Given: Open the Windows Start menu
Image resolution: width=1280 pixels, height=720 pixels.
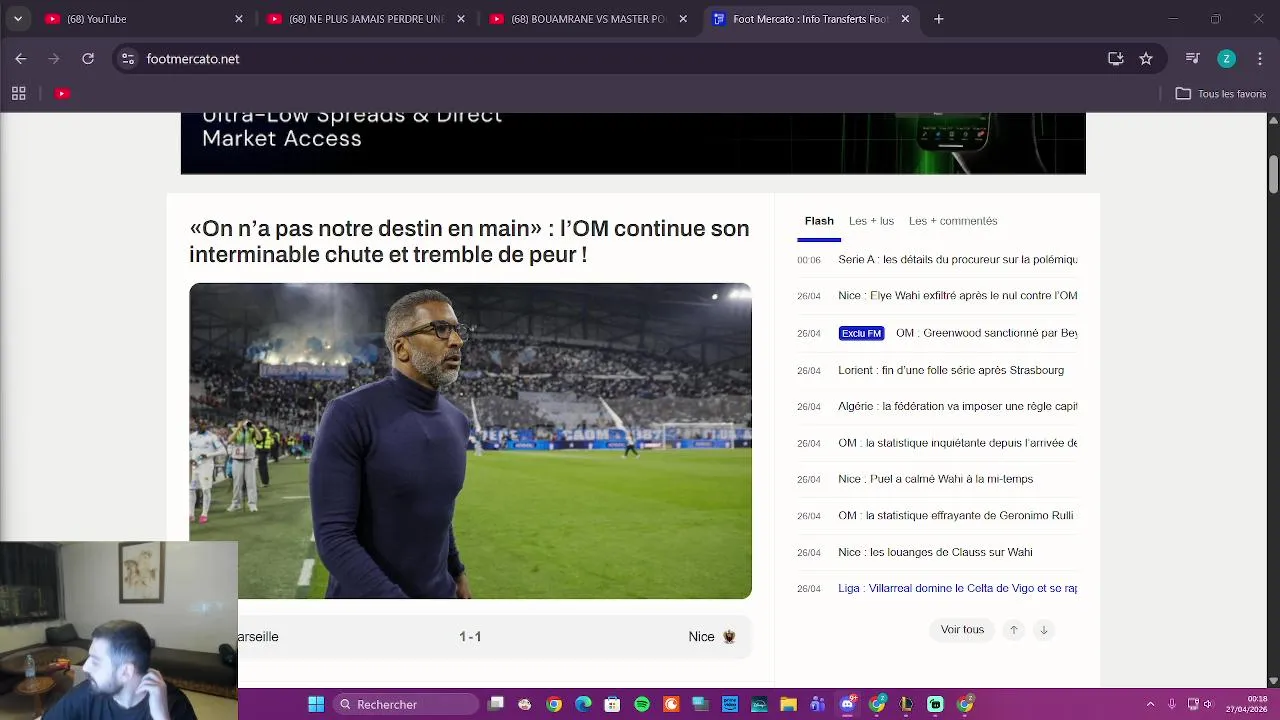Looking at the screenshot, I should pos(316,705).
